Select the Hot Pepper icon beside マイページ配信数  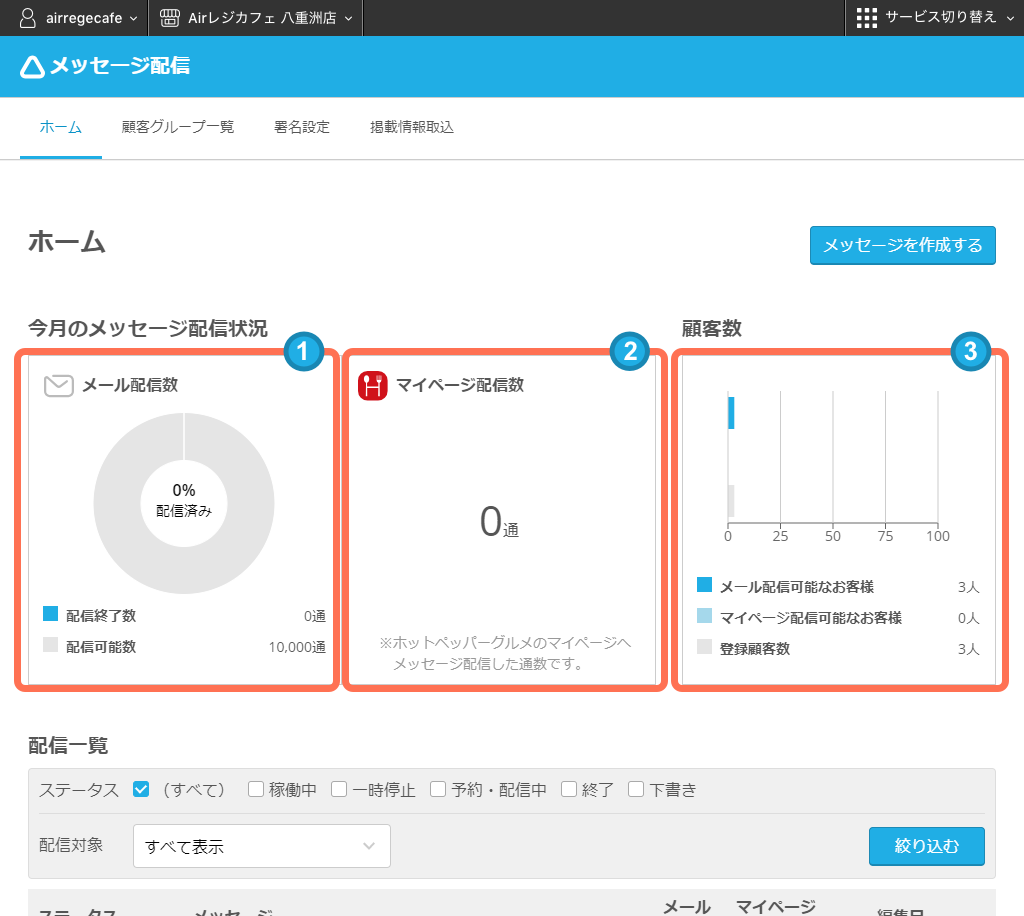[372, 384]
